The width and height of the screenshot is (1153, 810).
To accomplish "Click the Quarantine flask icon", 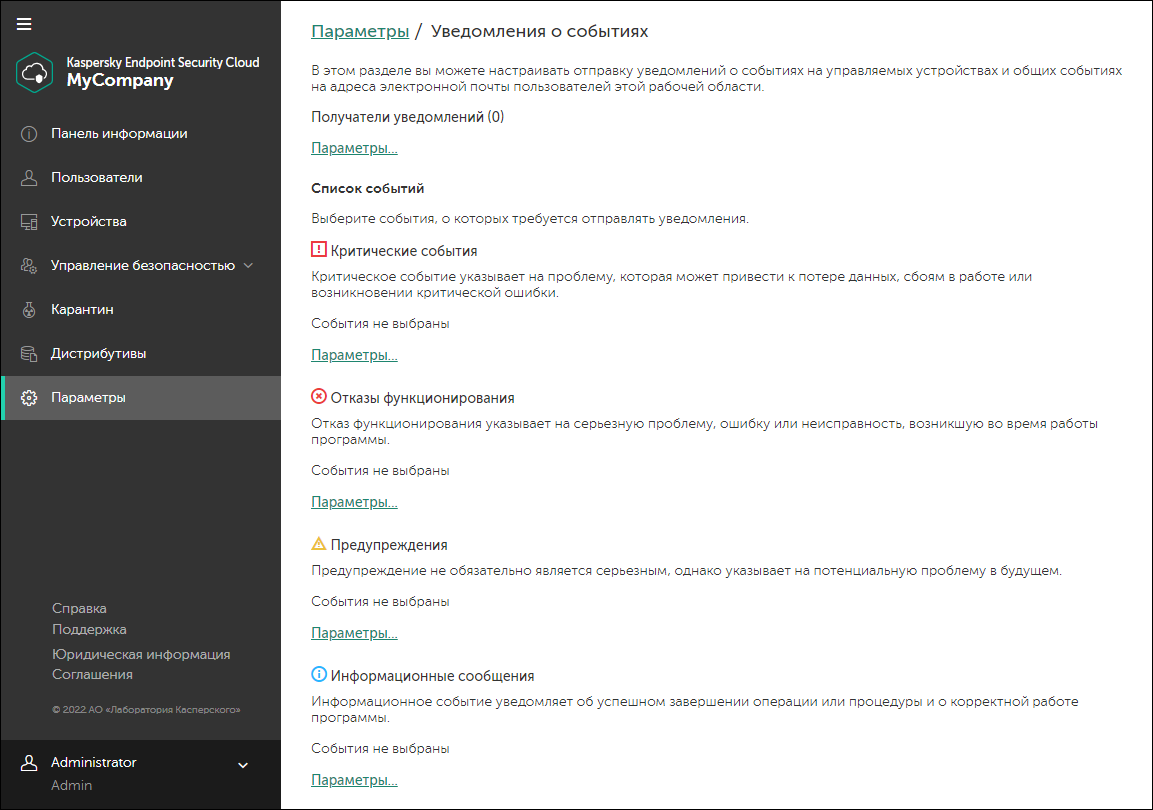I will click(x=29, y=310).
